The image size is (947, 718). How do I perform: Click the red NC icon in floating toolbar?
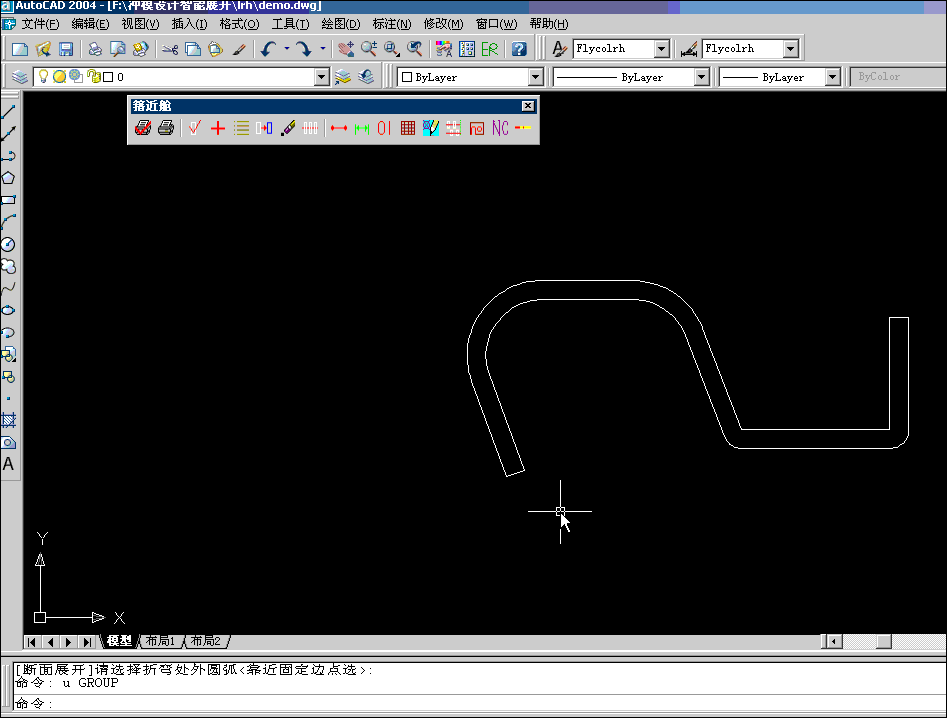[x=500, y=128]
